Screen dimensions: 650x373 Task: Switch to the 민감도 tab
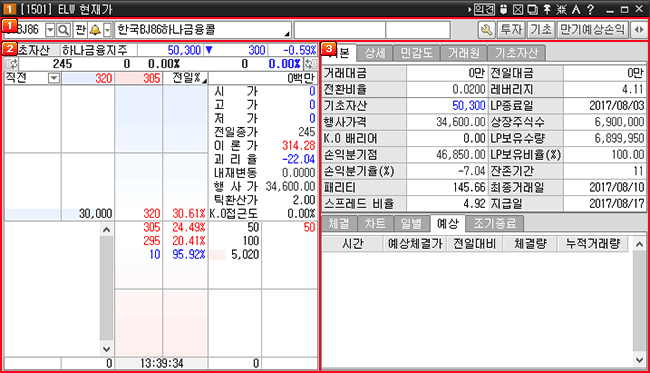[x=416, y=53]
